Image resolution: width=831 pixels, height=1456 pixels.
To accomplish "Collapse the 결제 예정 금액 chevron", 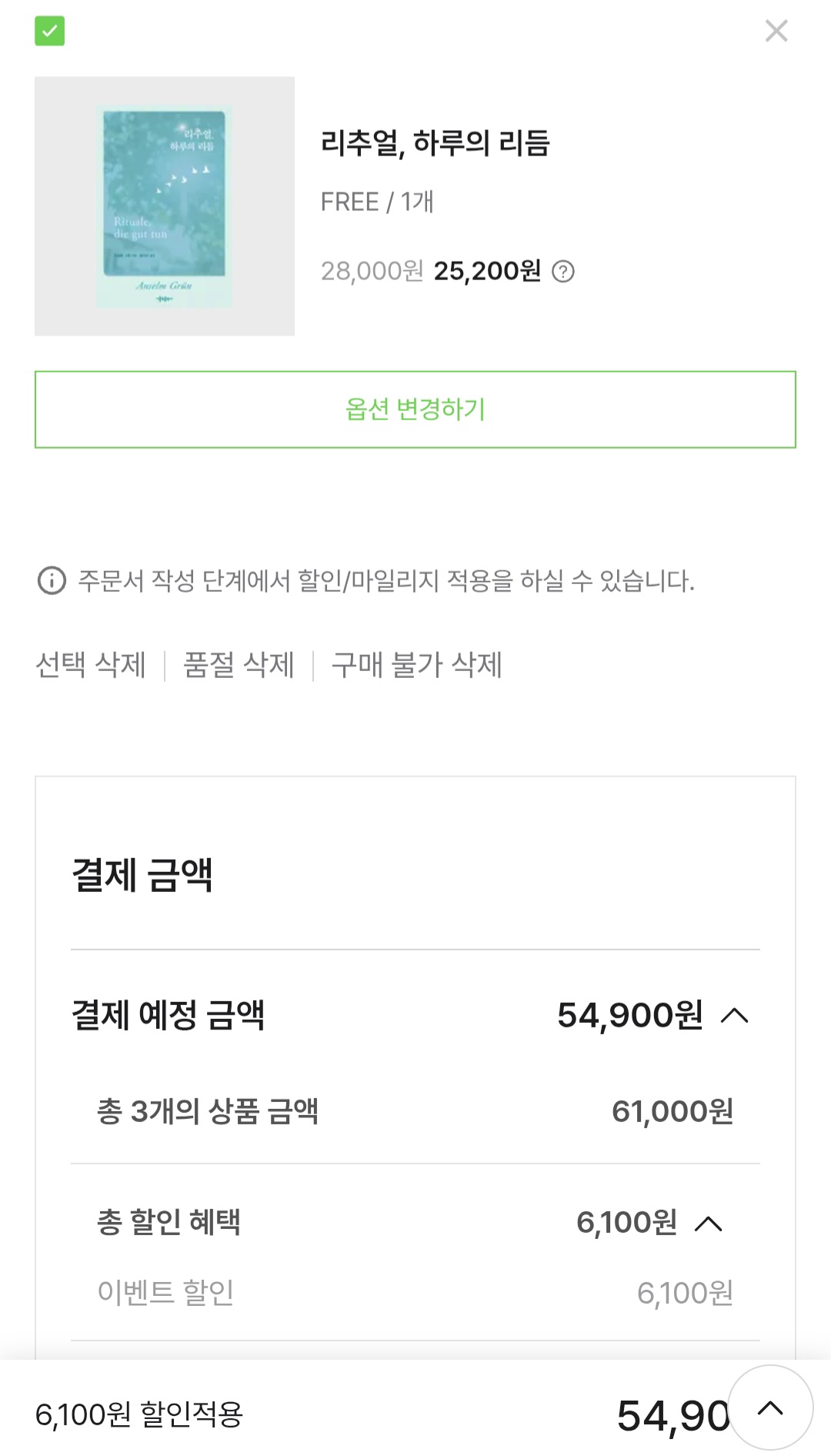I will coord(734,1016).
